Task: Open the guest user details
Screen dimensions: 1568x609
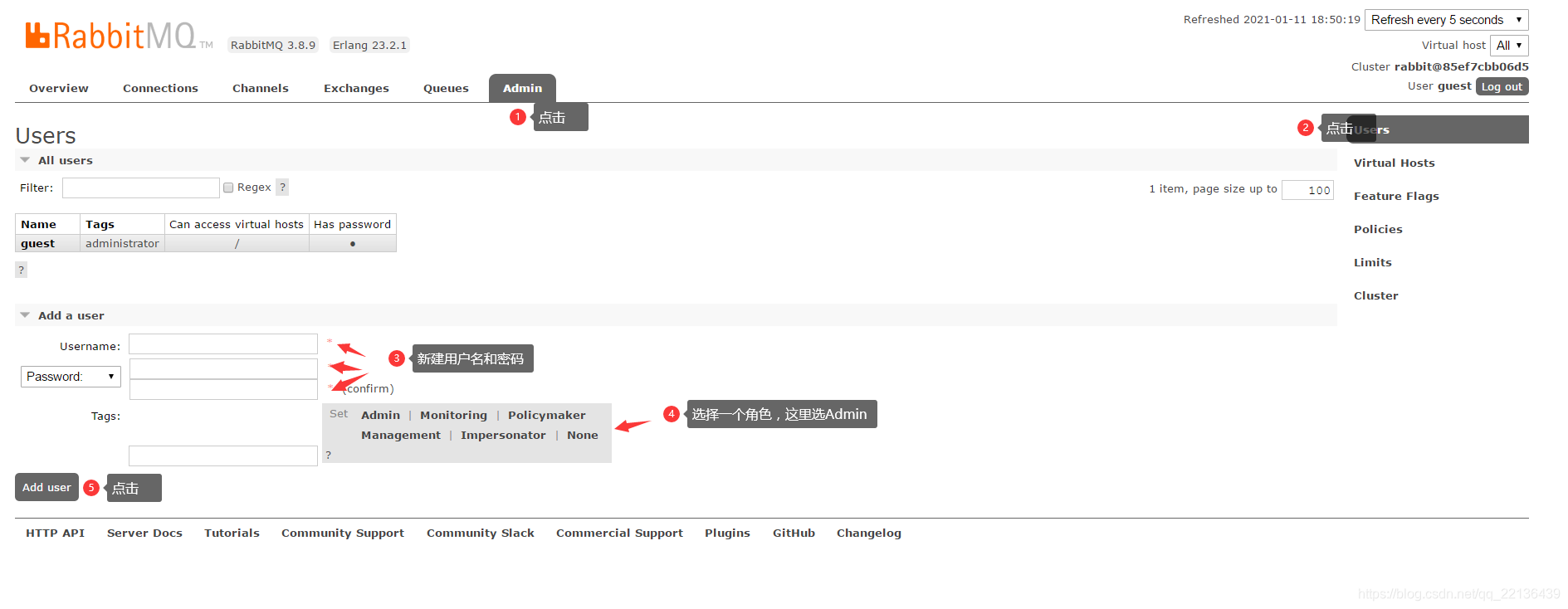Action: click(x=37, y=243)
